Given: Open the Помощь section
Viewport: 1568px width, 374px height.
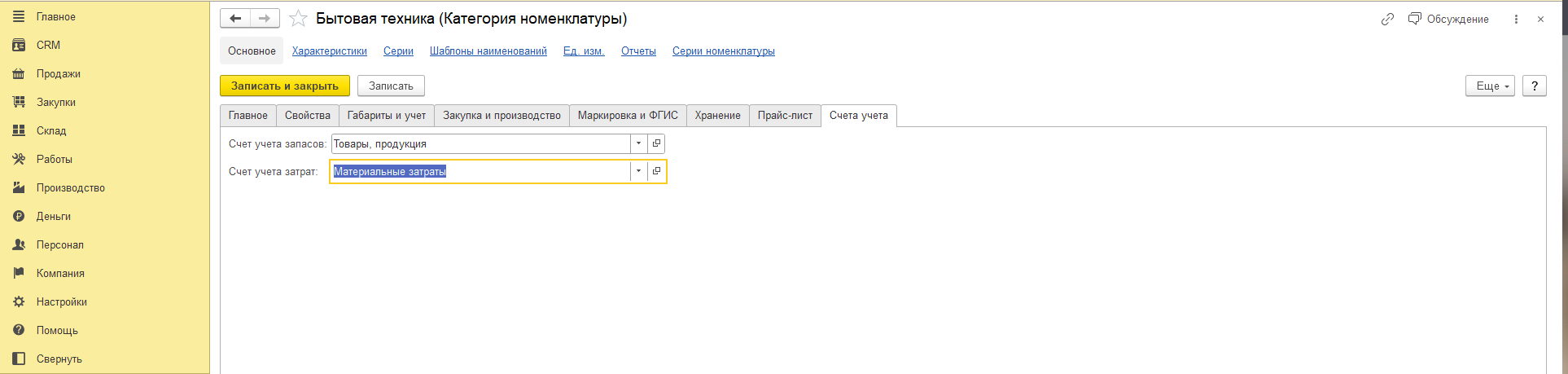Looking at the screenshot, I should (57, 330).
